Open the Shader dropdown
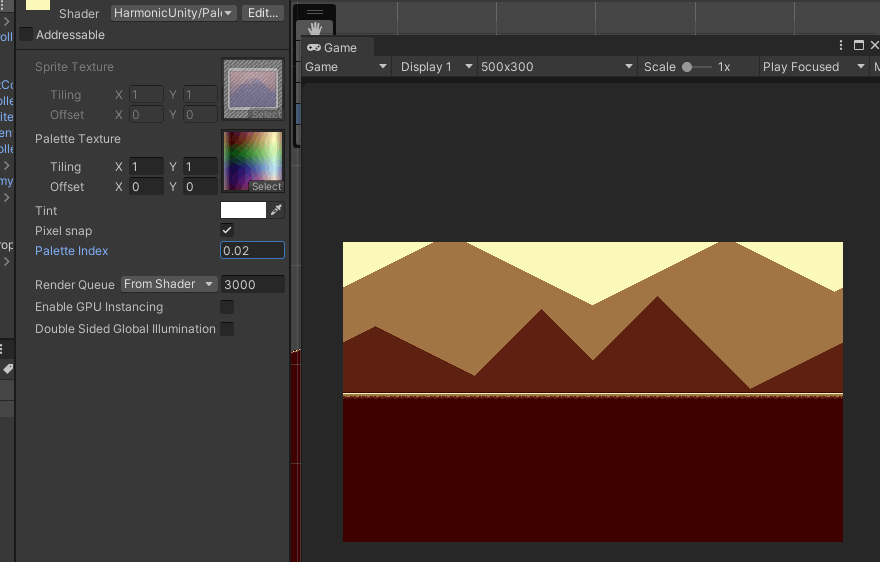 [x=173, y=13]
